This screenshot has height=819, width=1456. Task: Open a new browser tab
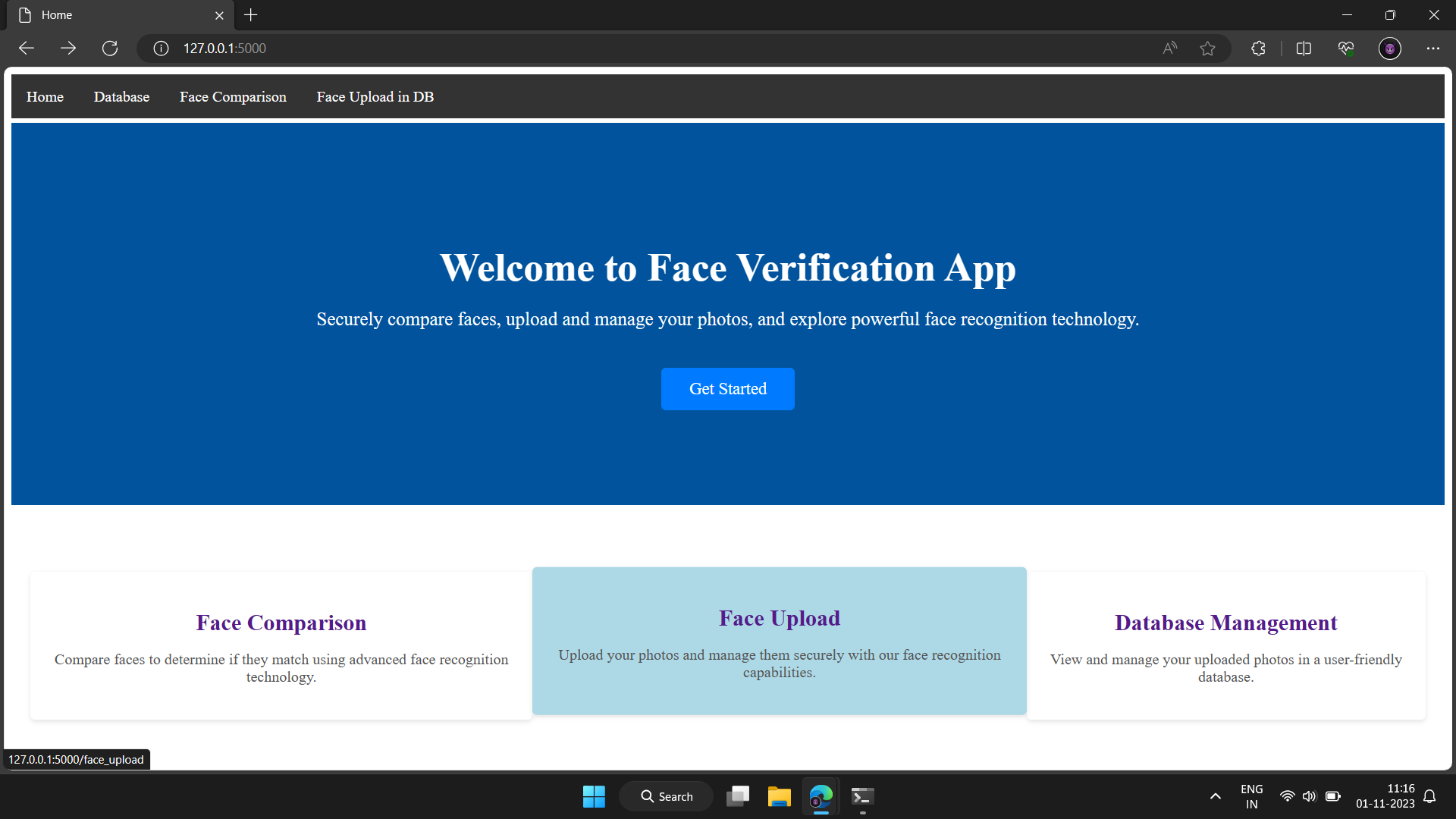pos(251,14)
